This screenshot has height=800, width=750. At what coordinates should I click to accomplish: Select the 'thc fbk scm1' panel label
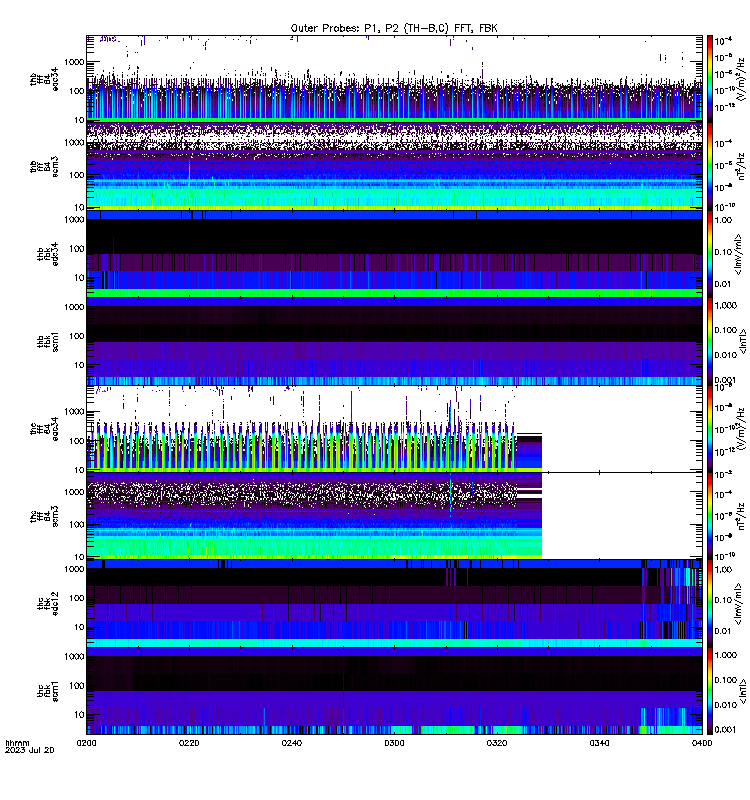[47, 691]
